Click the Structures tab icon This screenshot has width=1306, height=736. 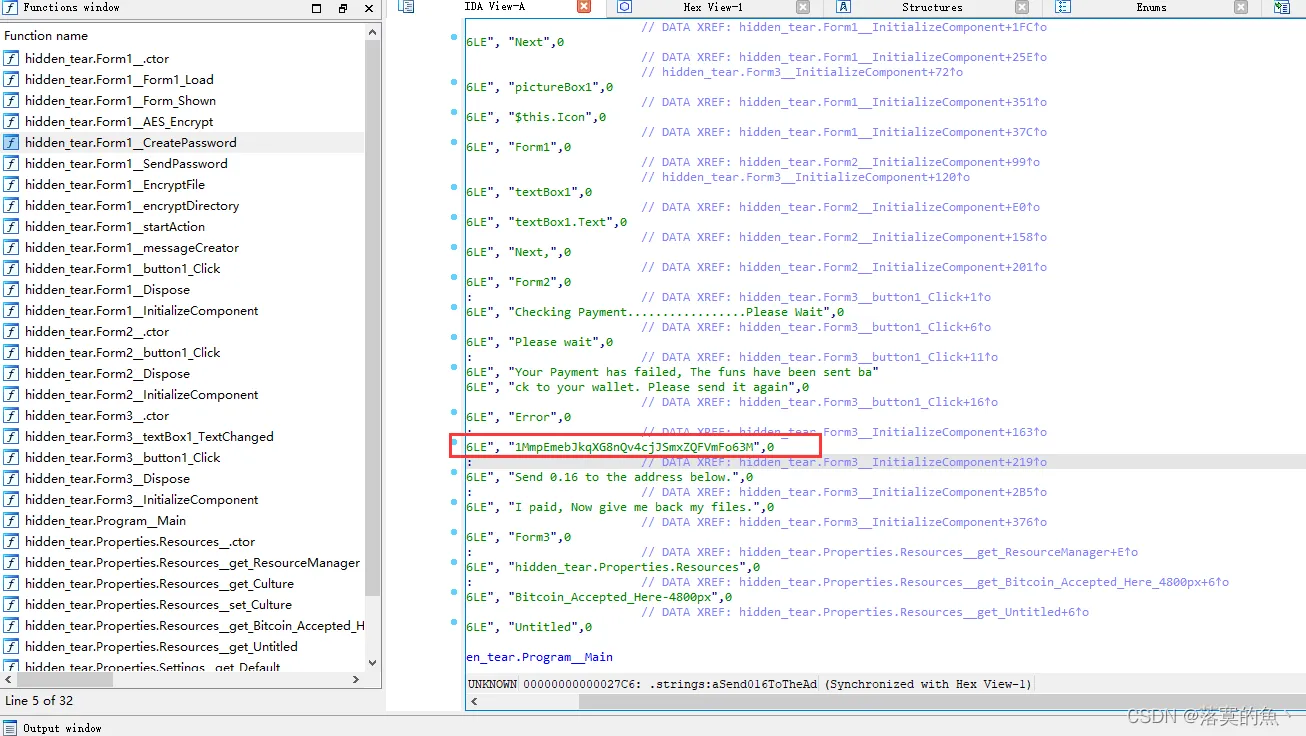click(x=843, y=7)
